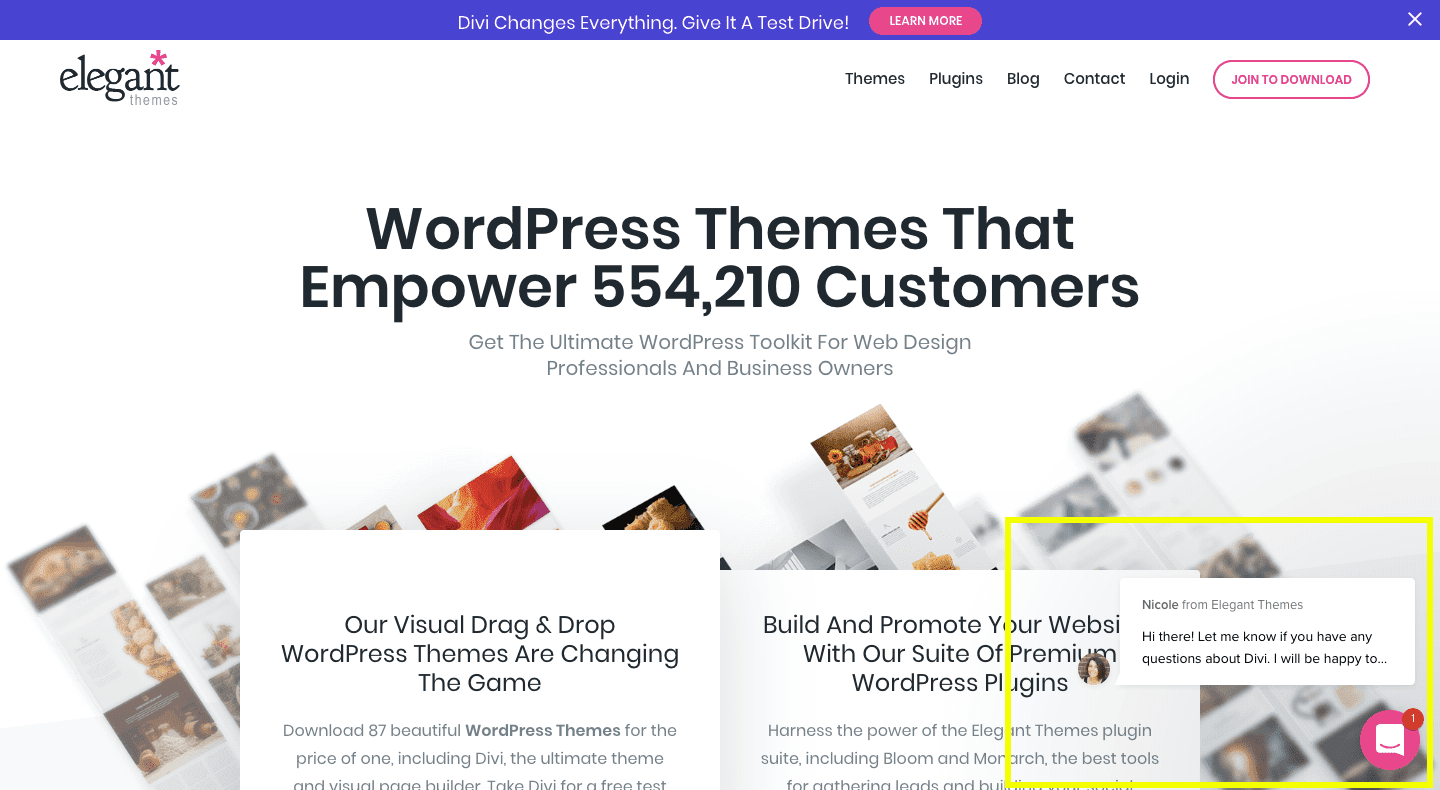The image size is (1440, 790).
Task: Open Nicole's chat message preview
Action: point(1267,631)
